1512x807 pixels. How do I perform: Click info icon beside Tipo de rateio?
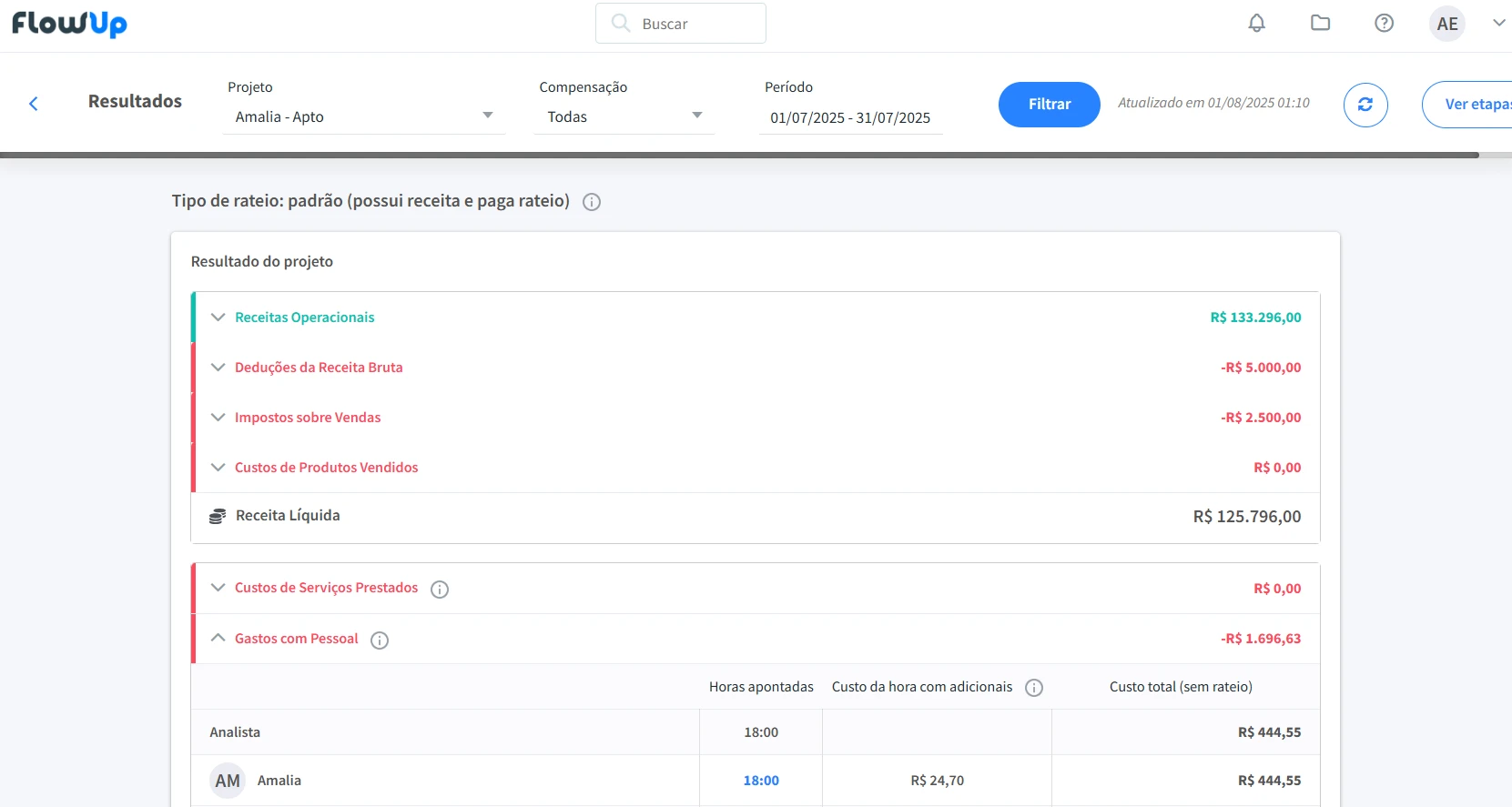tap(592, 202)
